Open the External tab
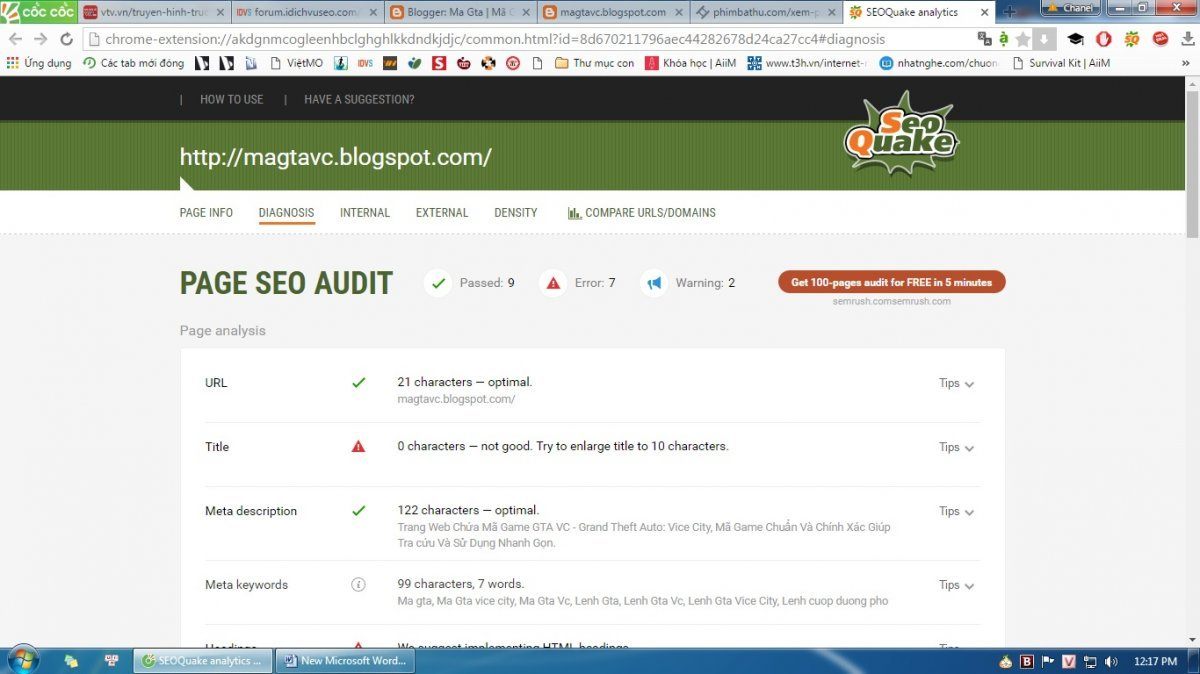The height and width of the screenshot is (674, 1200). pos(442,213)
